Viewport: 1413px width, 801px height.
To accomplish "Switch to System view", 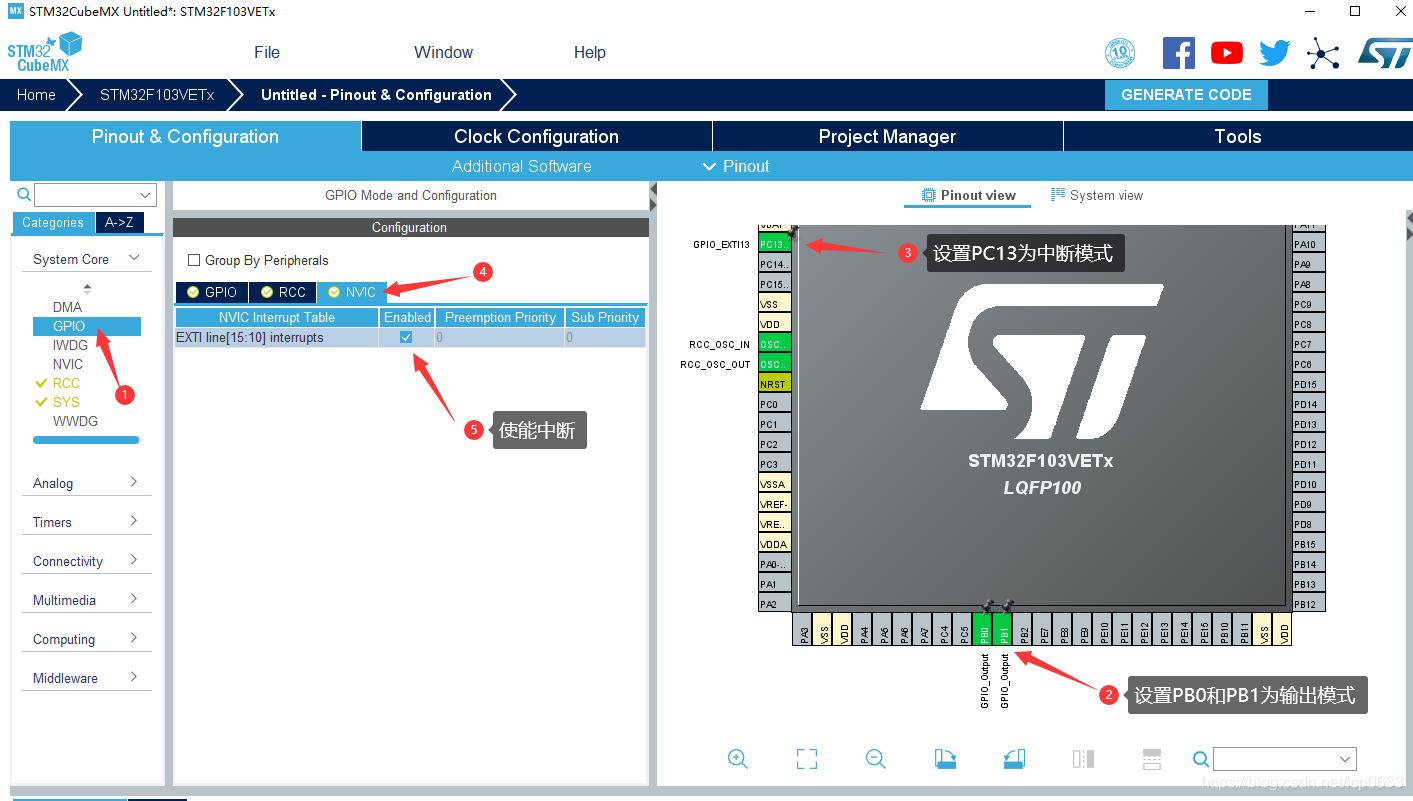I will coord(1097,195).
